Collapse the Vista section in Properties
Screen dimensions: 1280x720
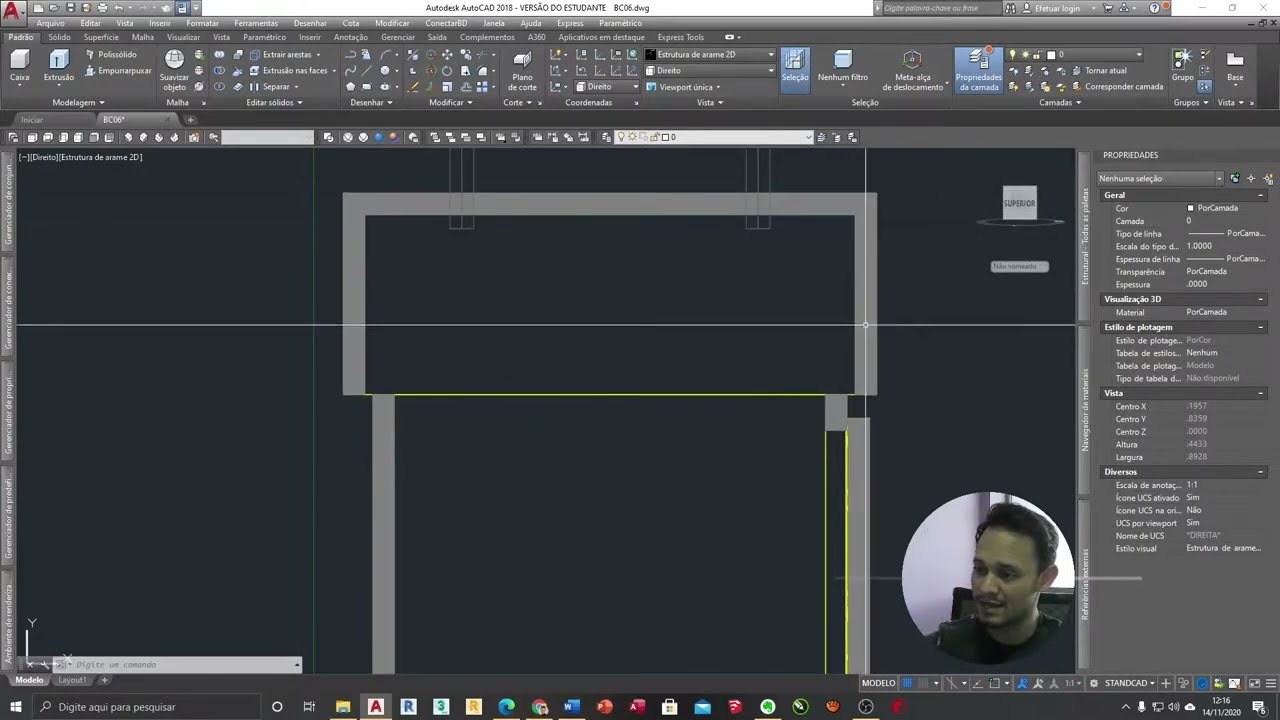click(1260, 393)
